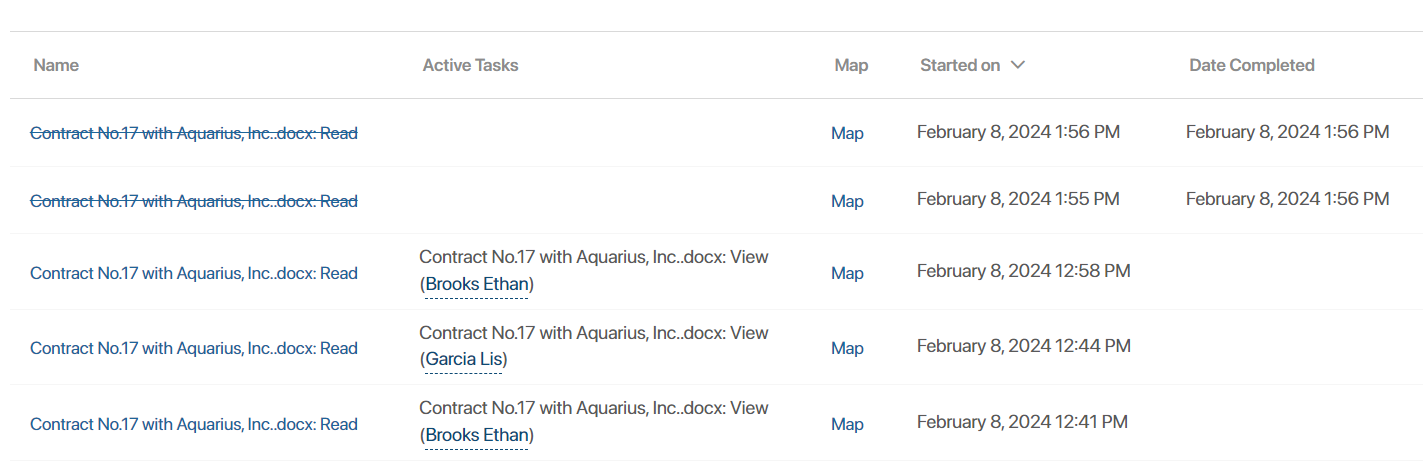Select the Active Tasks column header
1423x463 pixels.
click(470, 65)
